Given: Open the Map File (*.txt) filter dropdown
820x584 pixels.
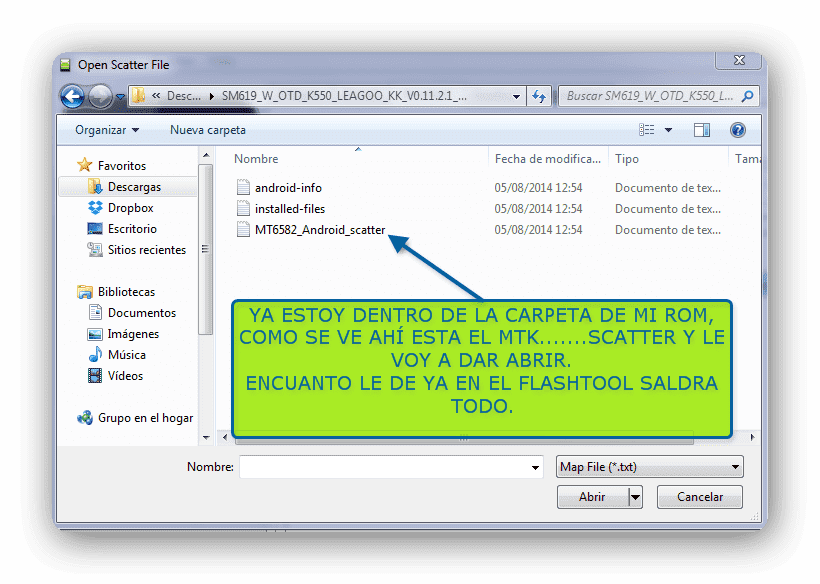Looking at the screenshot, I should pyautogui.click(x=650, y=467).
